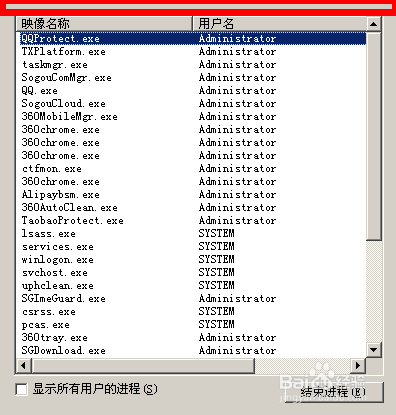Click Administrator in the TXPlatform.exe row

[237, 52]
